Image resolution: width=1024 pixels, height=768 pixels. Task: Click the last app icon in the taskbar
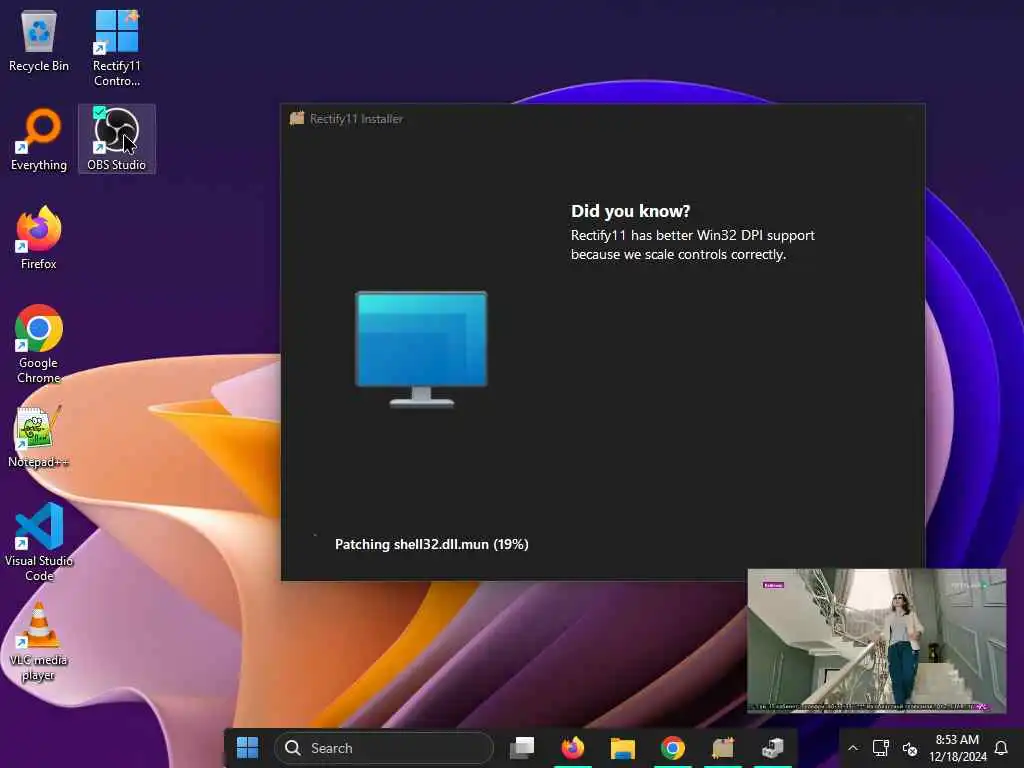[773, 748]
